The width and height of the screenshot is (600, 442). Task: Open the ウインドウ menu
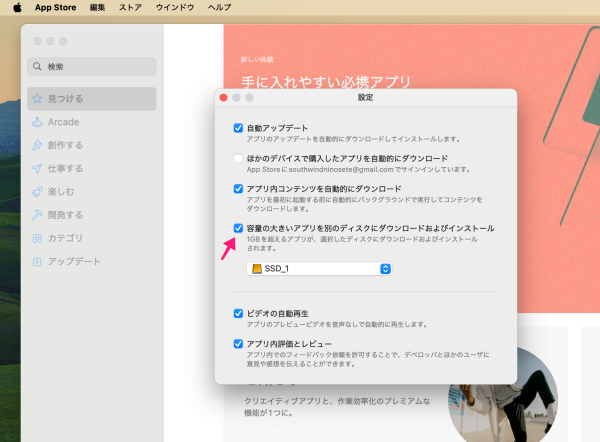(x=175, y=7)
